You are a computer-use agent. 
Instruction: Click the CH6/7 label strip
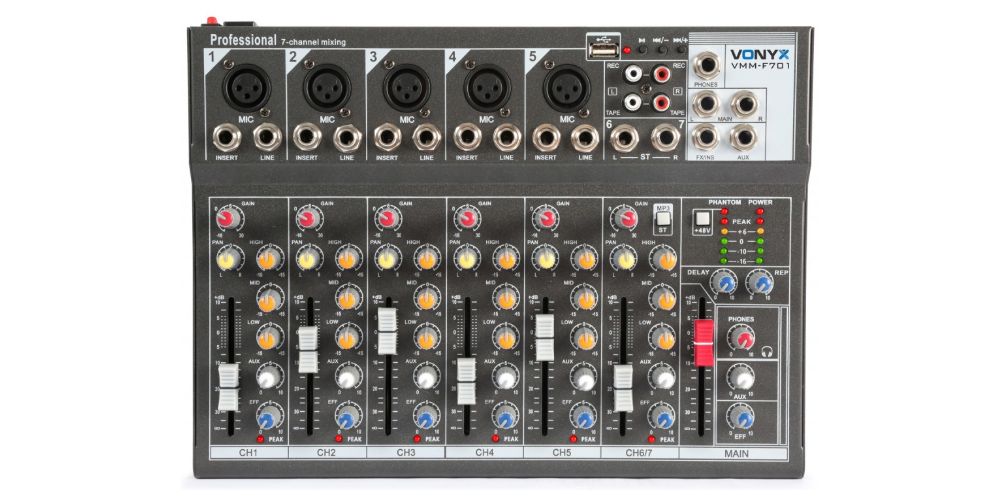click(x=640, y=453)
